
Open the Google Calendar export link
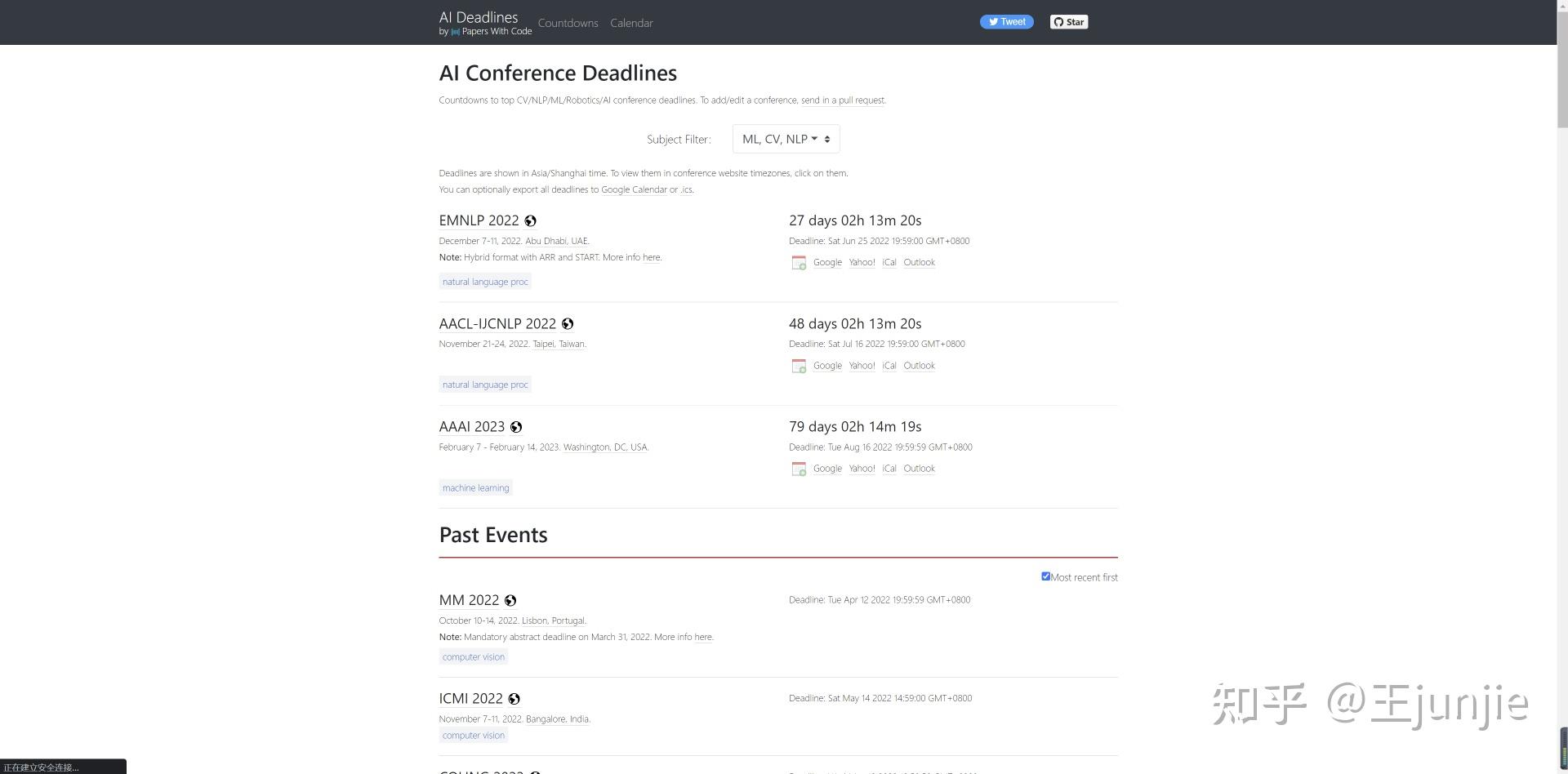point(634,189)
